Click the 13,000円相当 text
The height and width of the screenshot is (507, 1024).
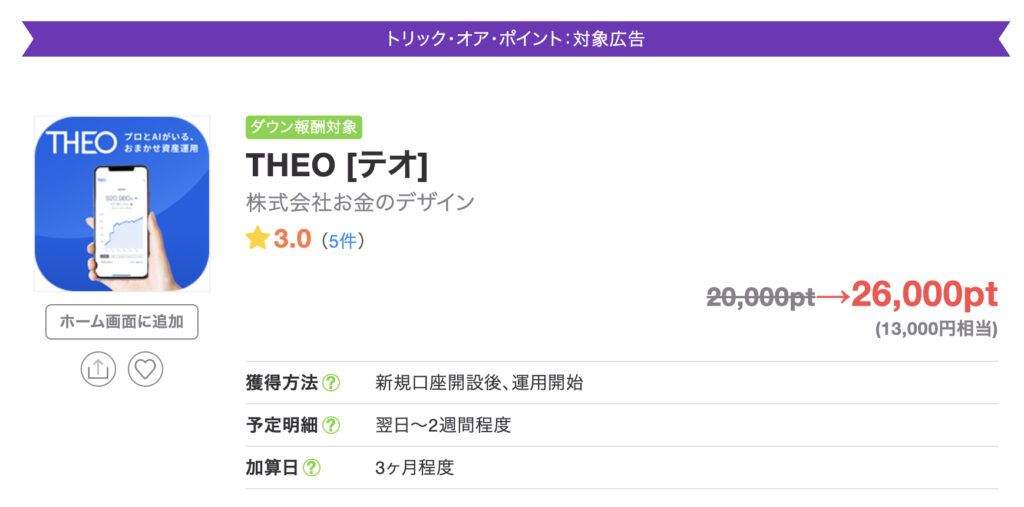[x=935, y=328]
